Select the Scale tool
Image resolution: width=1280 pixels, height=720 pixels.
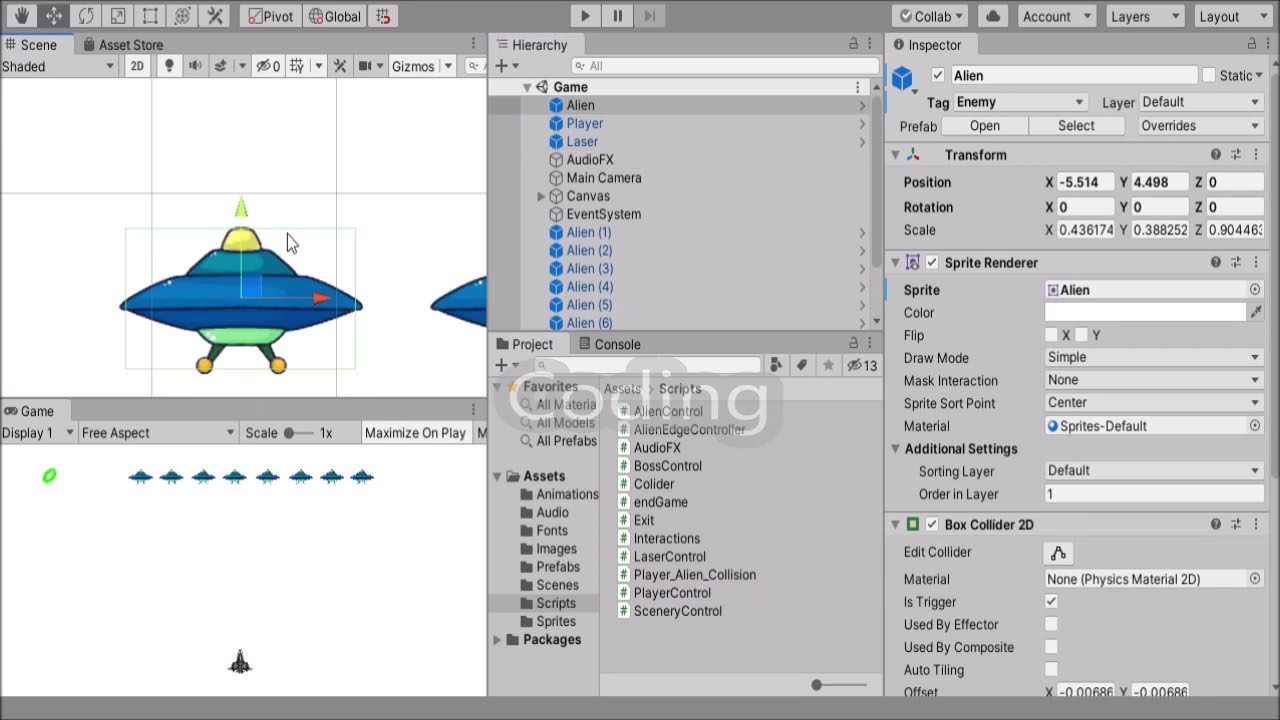pyautogui.click(x=118, y=16)
